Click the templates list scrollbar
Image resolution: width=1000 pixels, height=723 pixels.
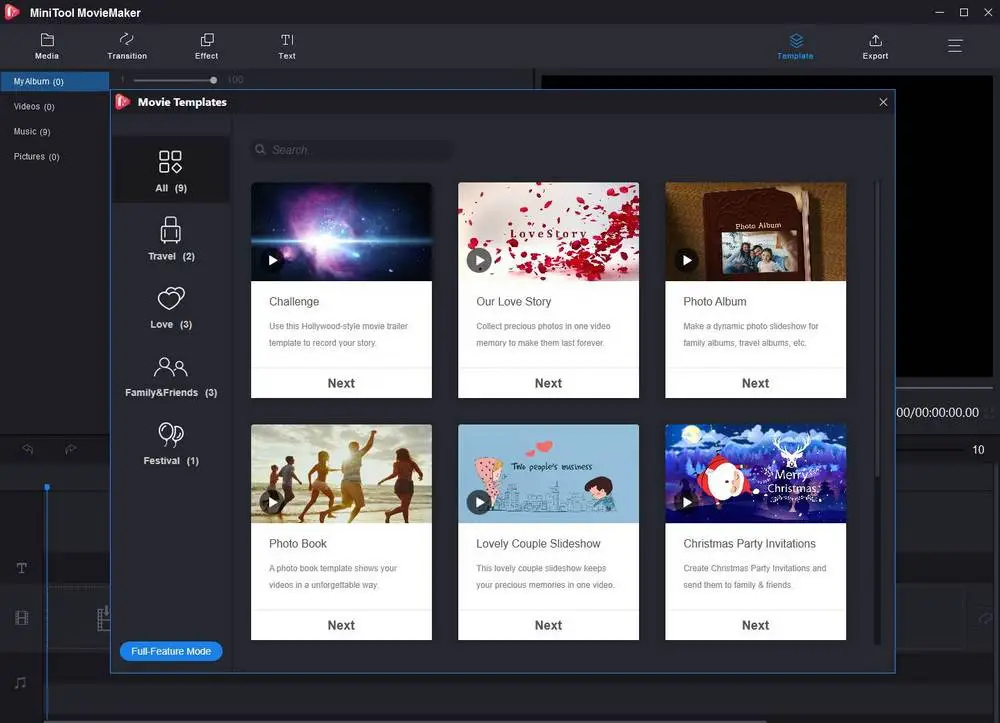pos(878,328)
